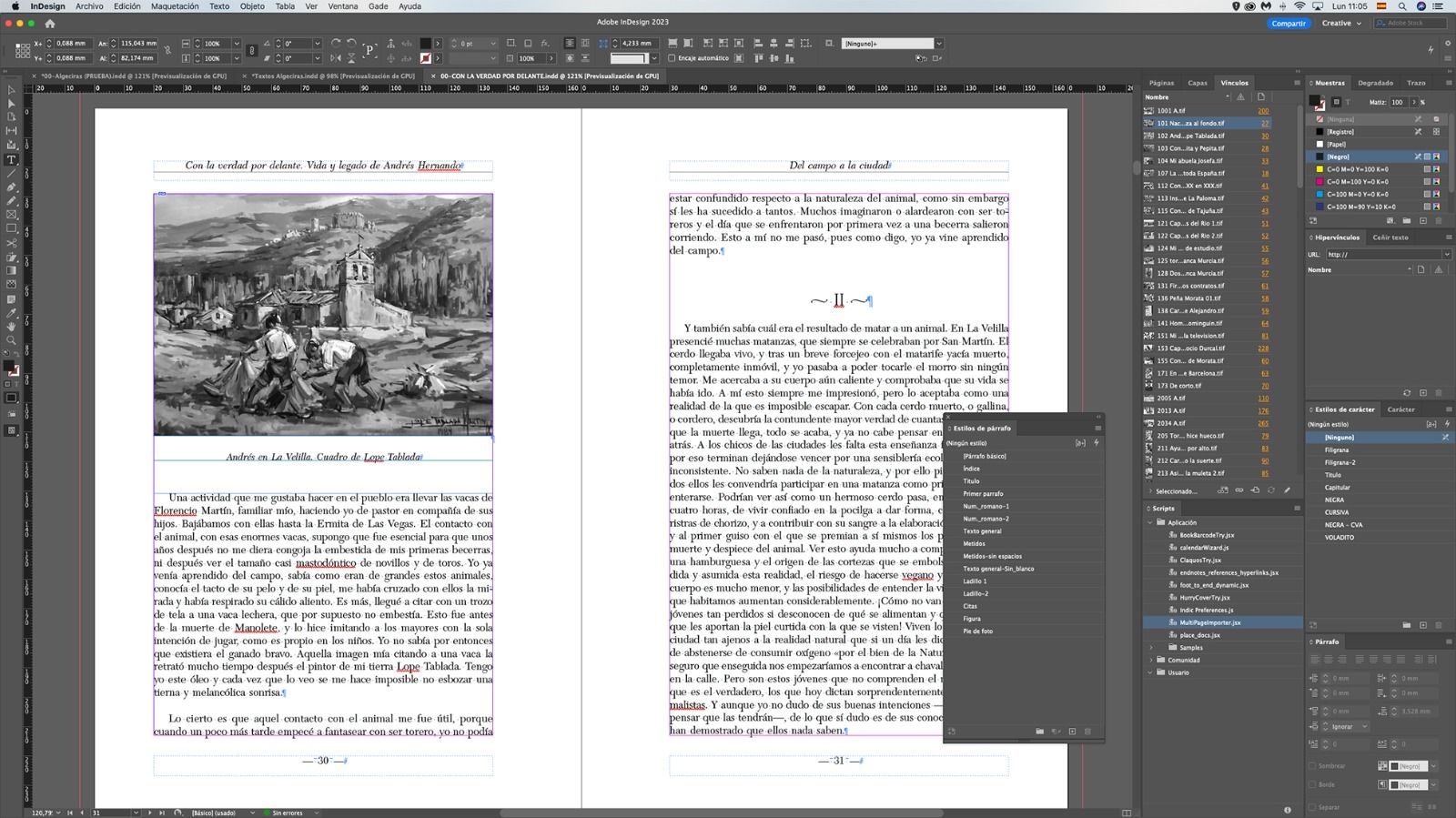Switch to the Degradado tab
This screenshot has width=1456, height=818.
point(1375,83)
